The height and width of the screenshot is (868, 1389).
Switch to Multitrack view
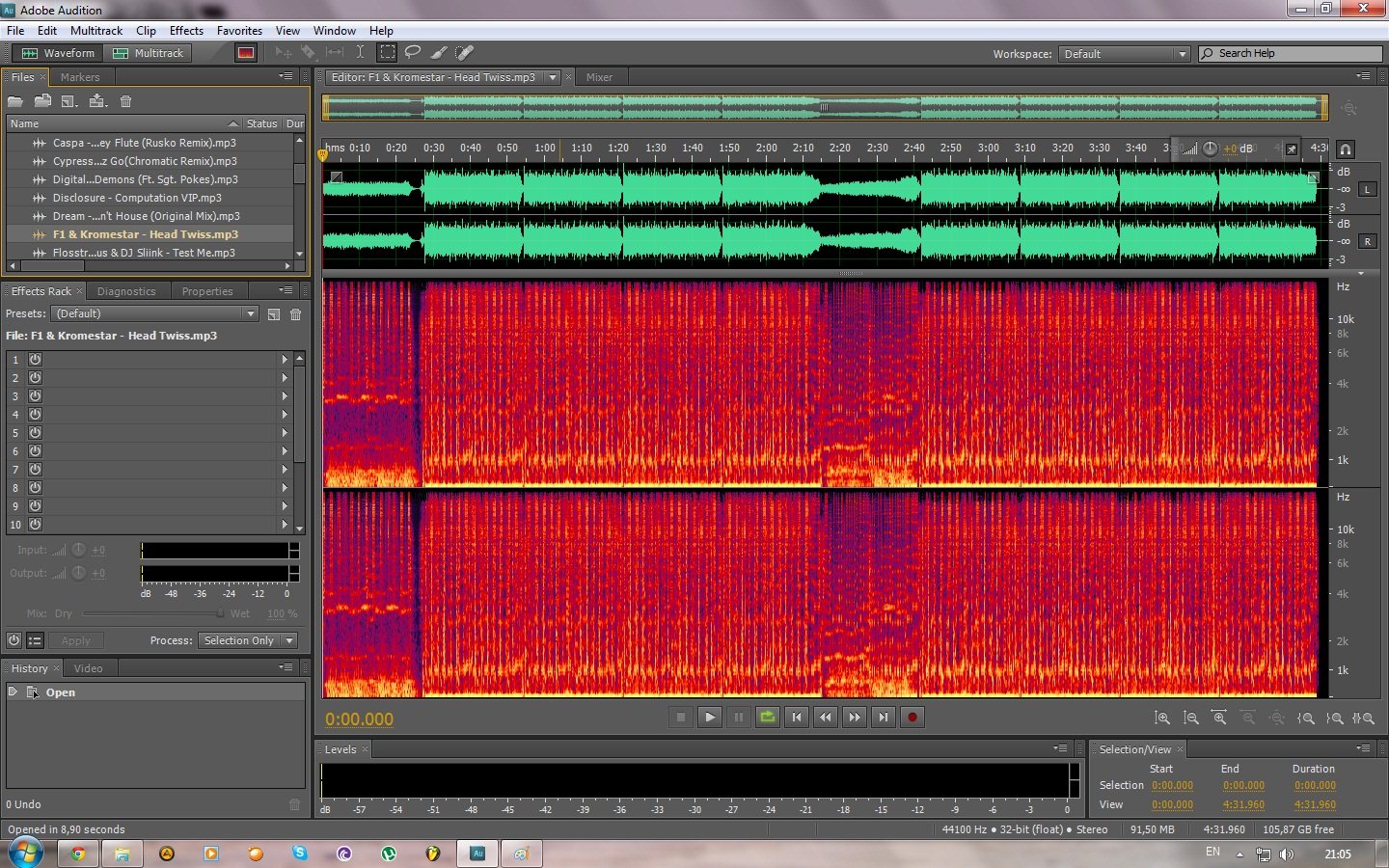[x=148, y=53]
